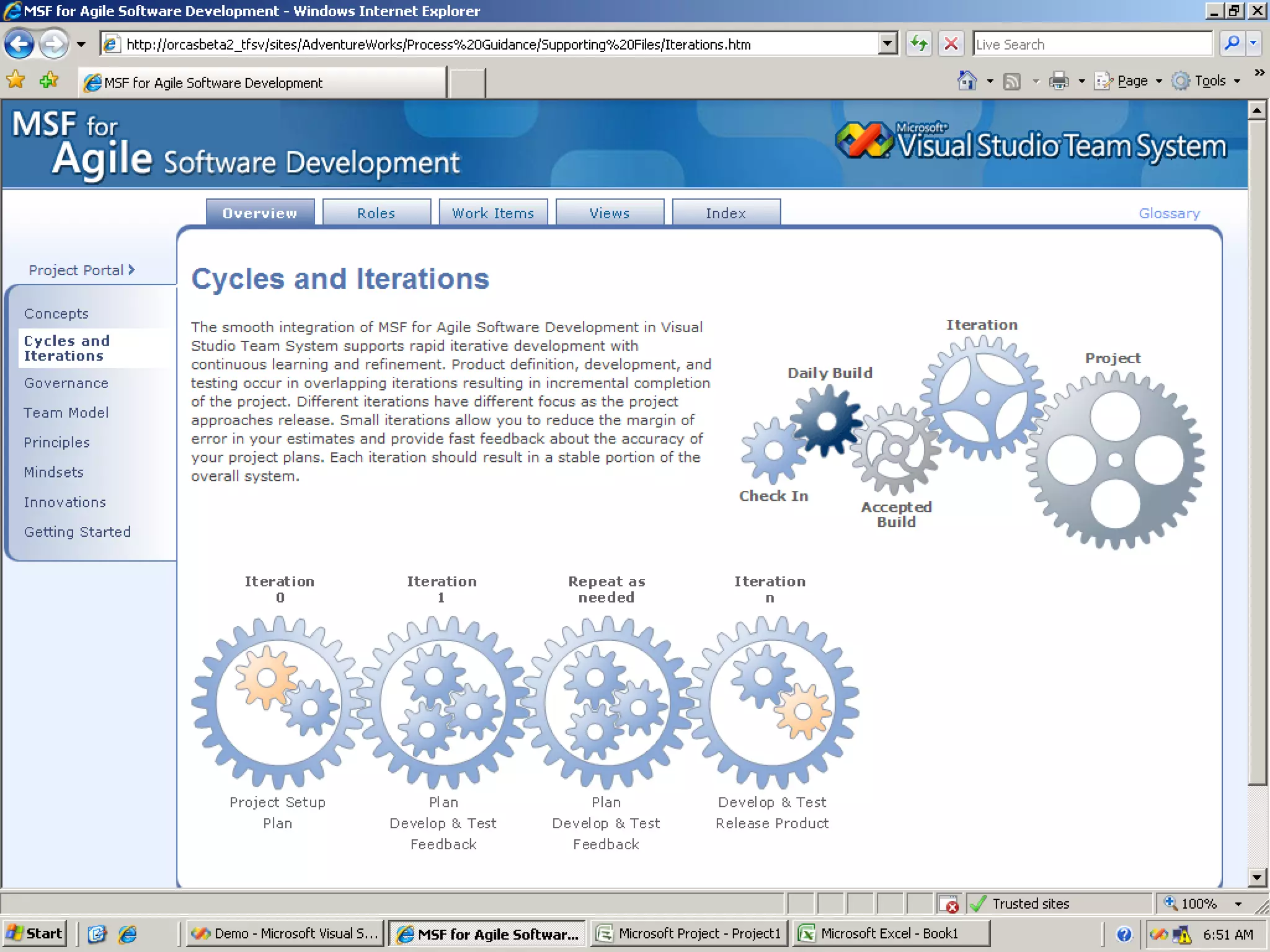Click the Live Search magnifier button
This screenshot has width=1270, height=952.
coord(1232,44)
